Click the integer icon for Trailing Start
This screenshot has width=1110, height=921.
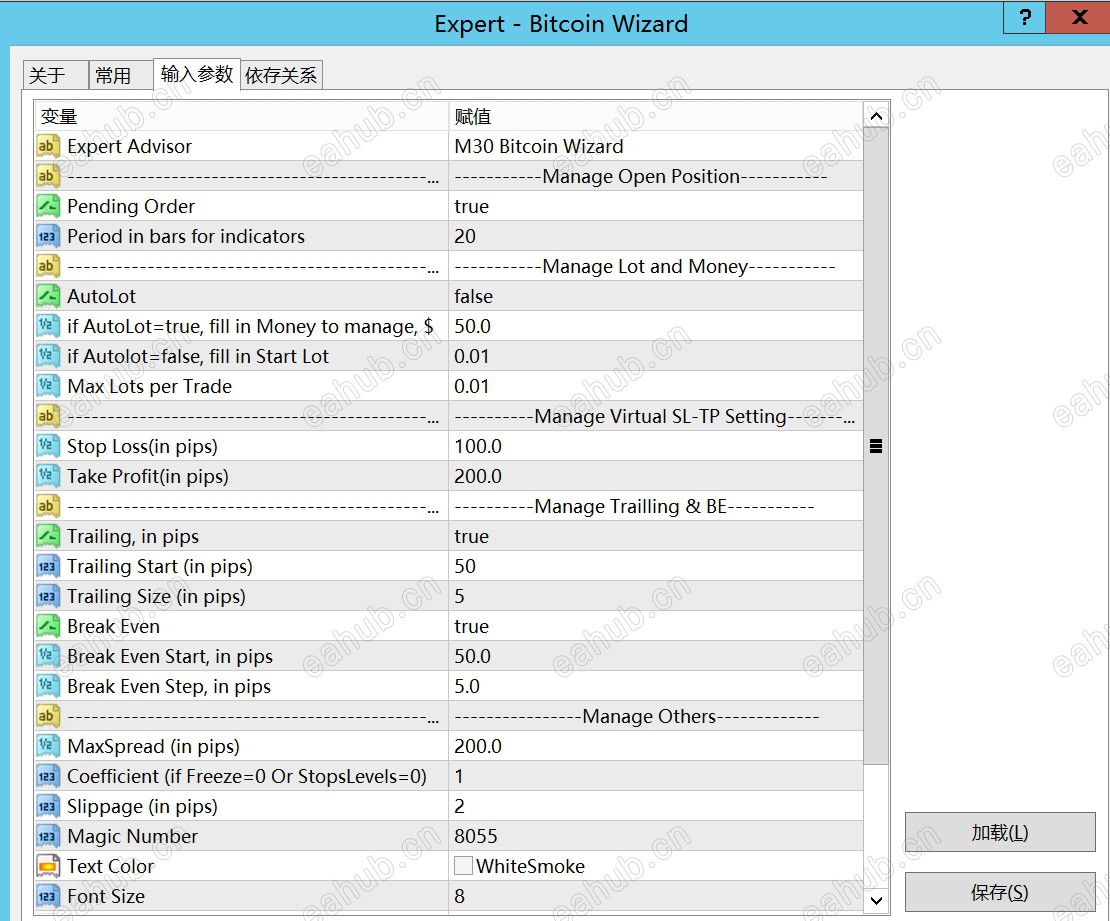pyautogui.click(x=47, y=566)
